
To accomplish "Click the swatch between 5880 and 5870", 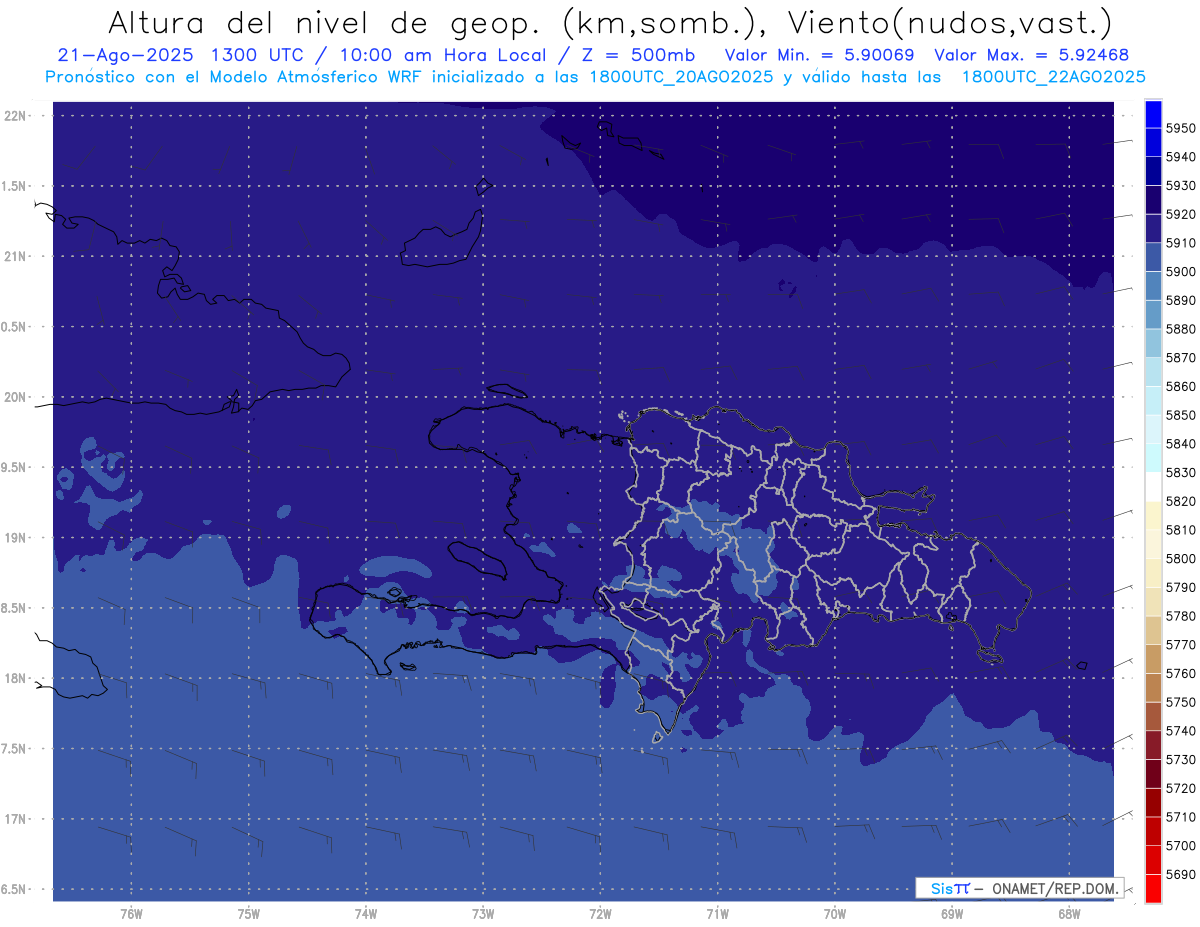I will [x=1153, y=343].
